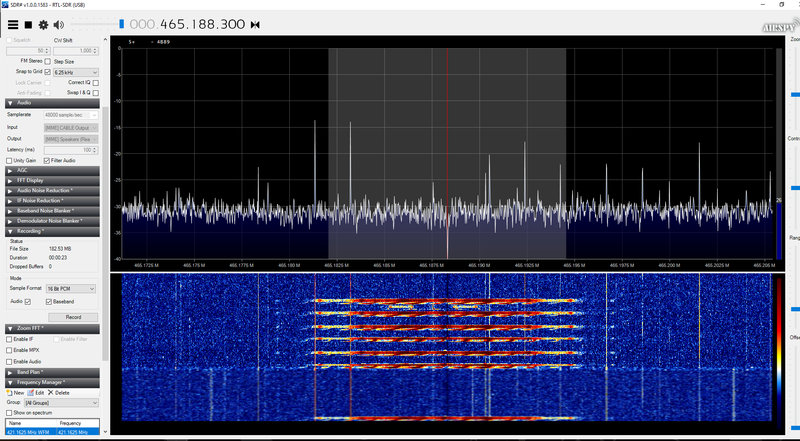Screen dimensions: 800x441
Task: Enable the FM Stereo checkbox
Action: (x=47, y=61)
